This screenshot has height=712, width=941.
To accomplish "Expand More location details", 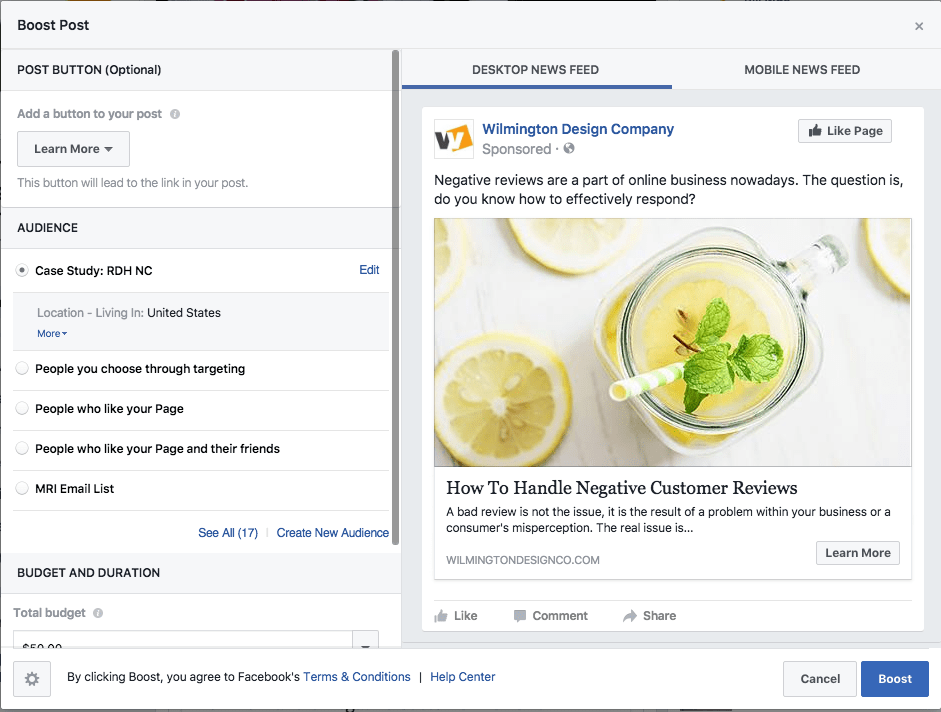I will tap(52, 334).
